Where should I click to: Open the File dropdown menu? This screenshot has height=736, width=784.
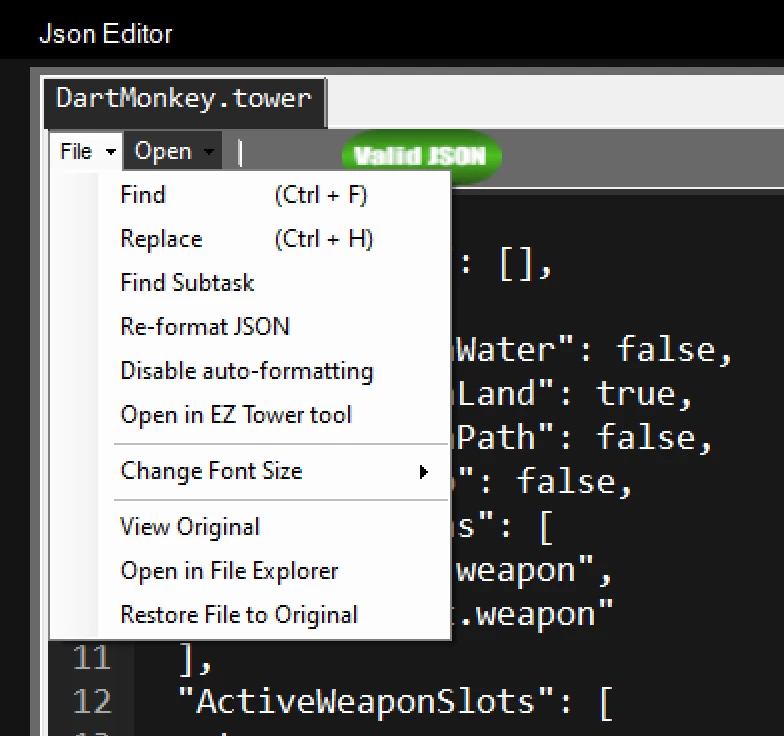(x=86, y=151)
